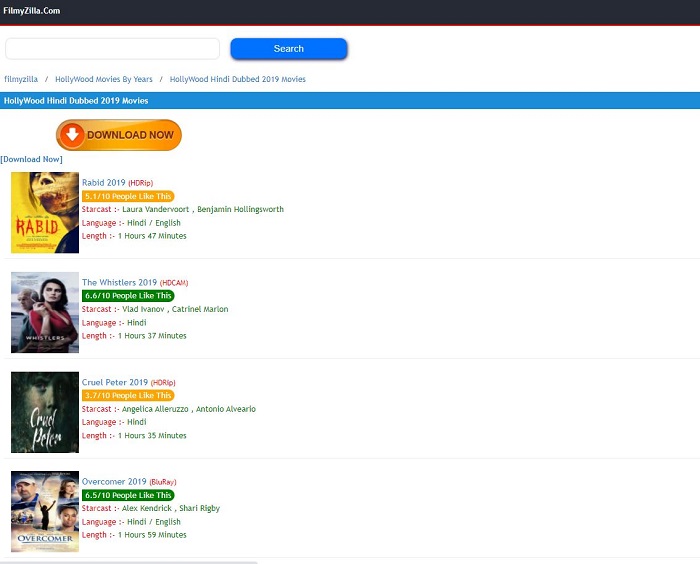
Task: Click the HDCAM tag next to Whistlers
Action: click(x=174, y=283)
